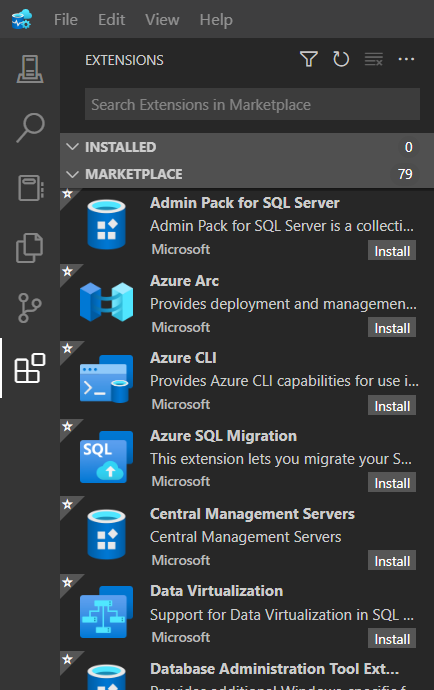Screen dimensions: 434x690
Task: Click the Azure CLI extension icon
Action: tap(106, 379)
